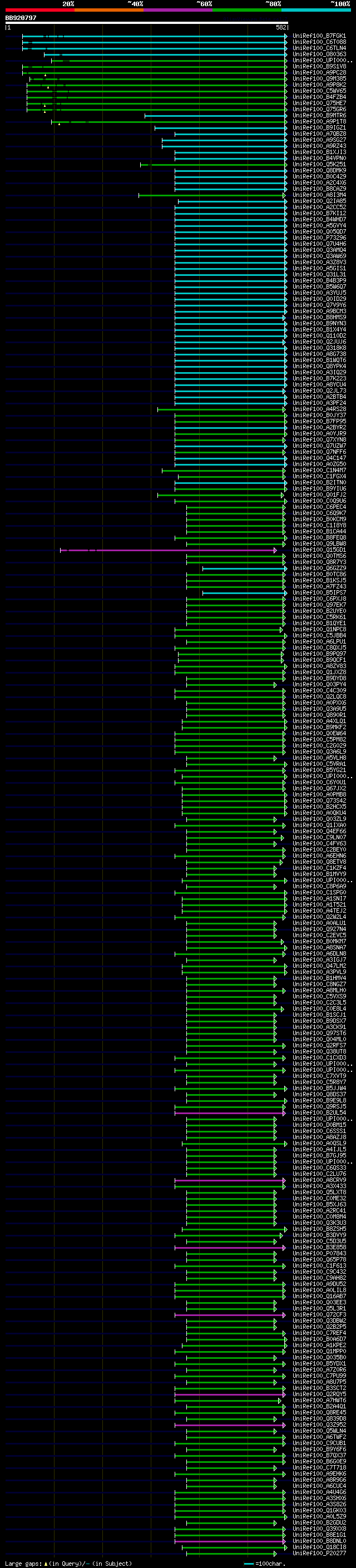Click the UniRef100_C1N4M7 entry

coord(319,471)
